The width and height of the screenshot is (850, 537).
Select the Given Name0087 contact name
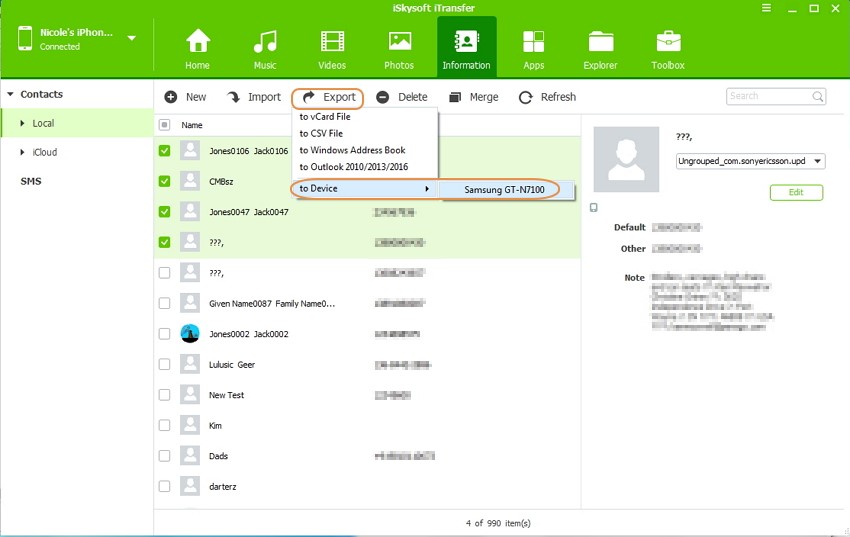(x=272, y=303)
